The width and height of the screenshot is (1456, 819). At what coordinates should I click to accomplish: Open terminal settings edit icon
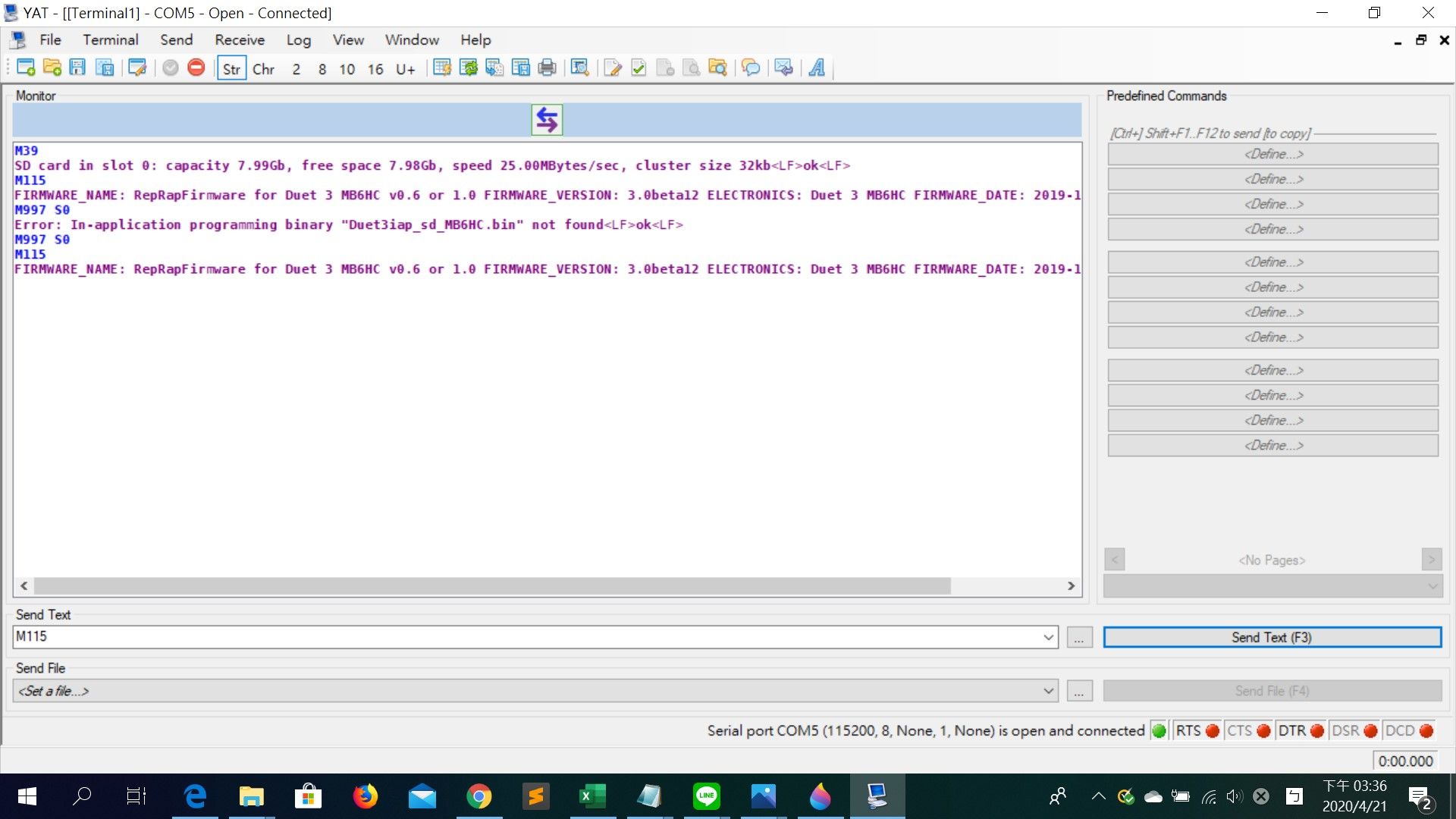[x=137, y=67]
